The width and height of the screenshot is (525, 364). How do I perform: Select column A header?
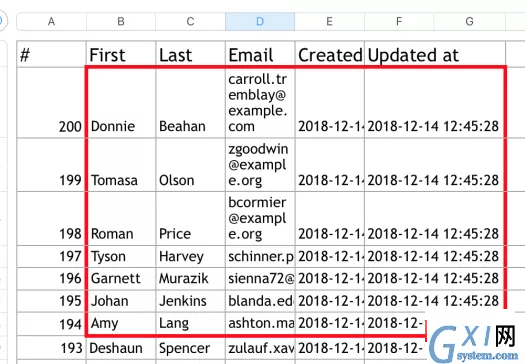click(52, 21)
